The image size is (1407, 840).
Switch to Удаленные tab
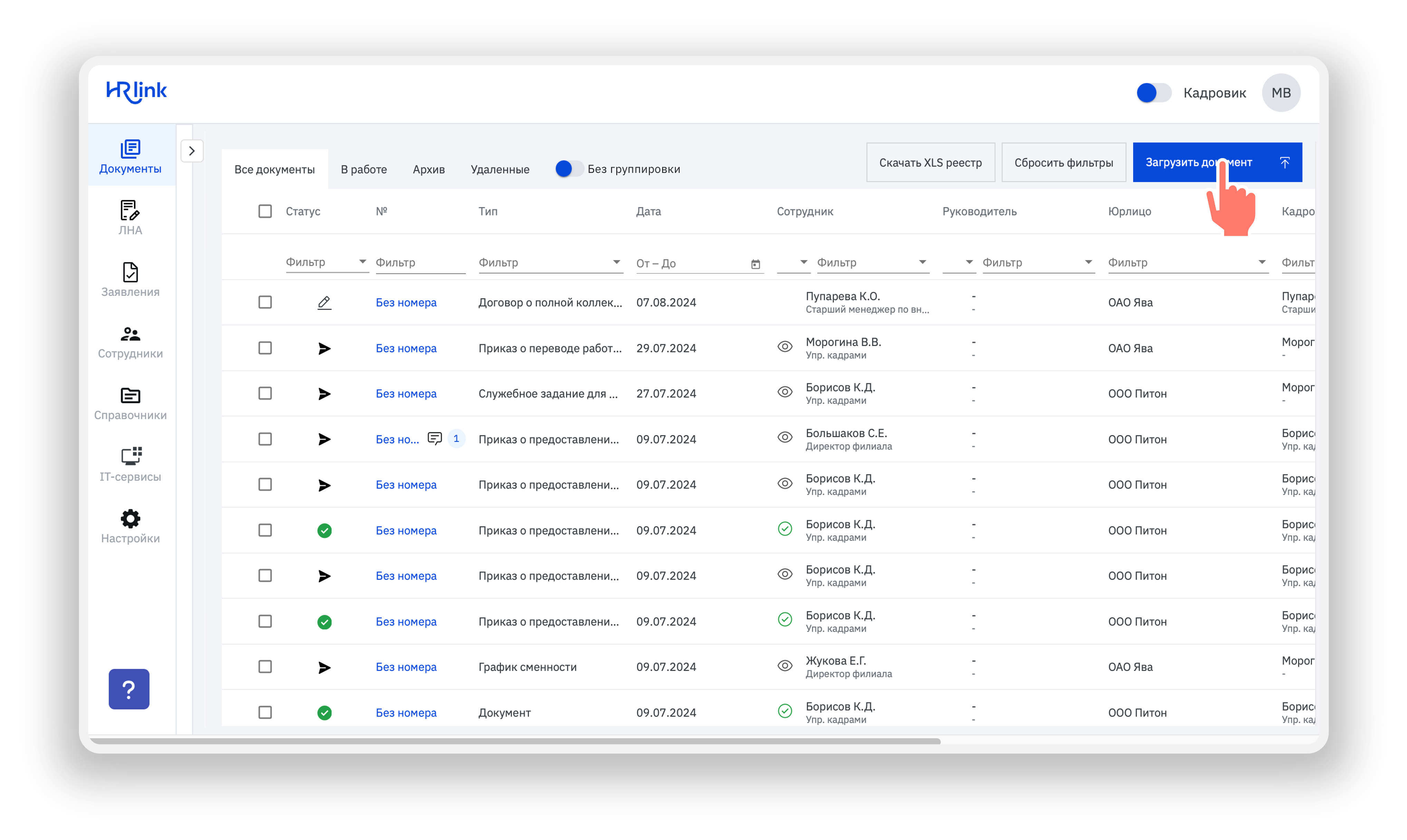tap(500, 169)
